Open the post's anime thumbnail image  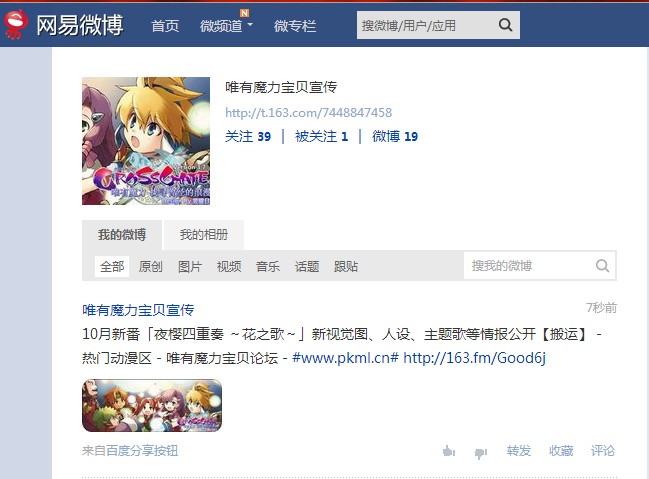tap(152, 405)
